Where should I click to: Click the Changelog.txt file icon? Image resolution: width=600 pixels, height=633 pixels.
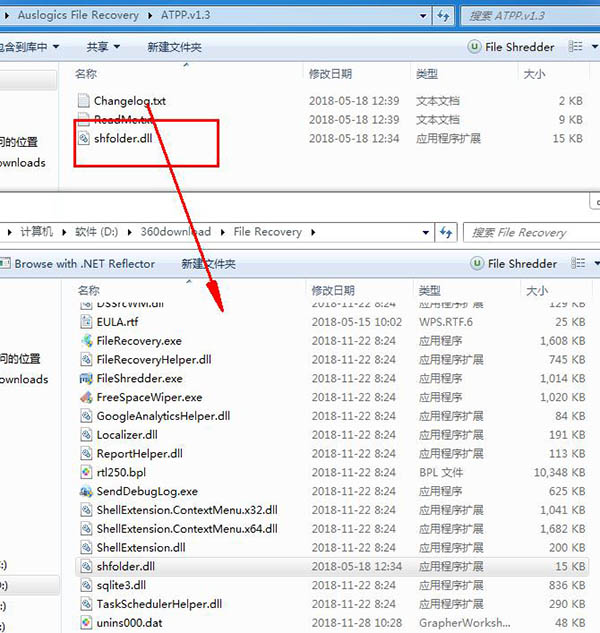[84, 101]
